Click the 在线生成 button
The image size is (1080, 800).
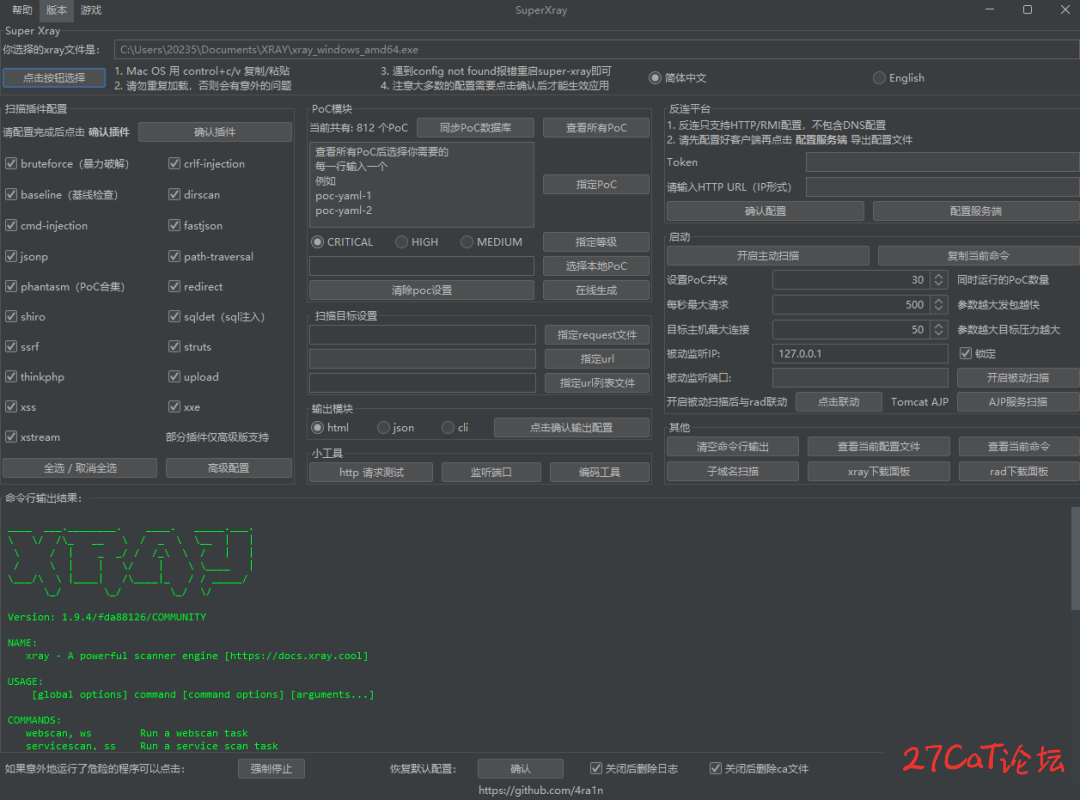pos(596,290)
